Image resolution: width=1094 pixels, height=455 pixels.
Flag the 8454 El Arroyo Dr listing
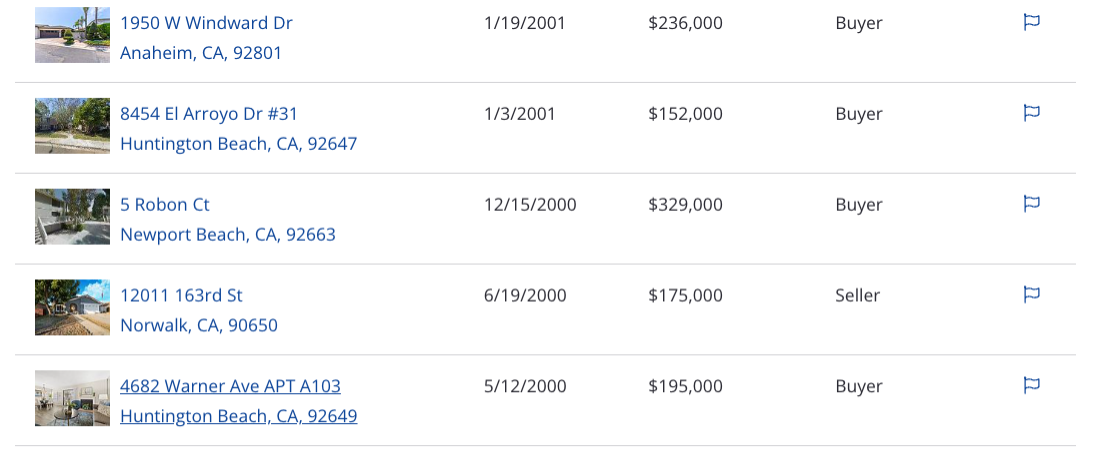(1031, 113)
